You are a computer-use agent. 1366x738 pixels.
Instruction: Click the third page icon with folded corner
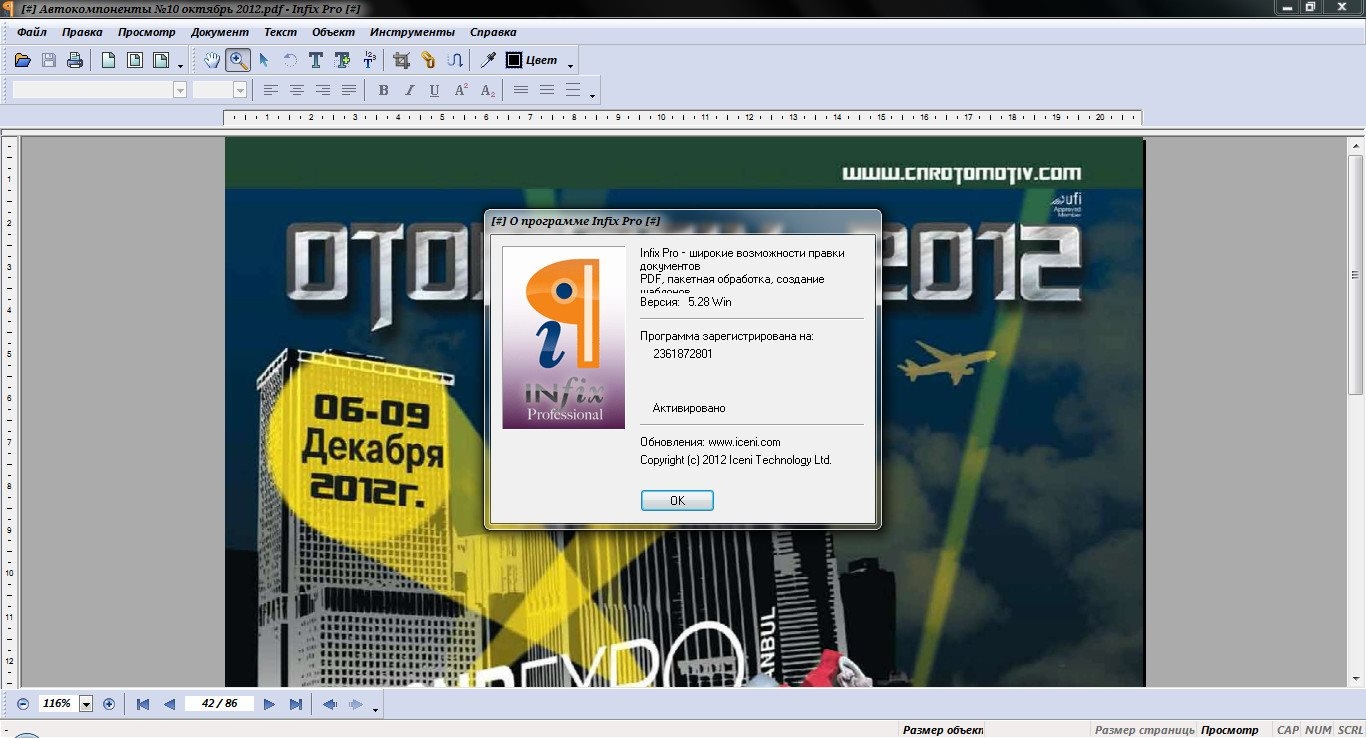tap(160, 61)
